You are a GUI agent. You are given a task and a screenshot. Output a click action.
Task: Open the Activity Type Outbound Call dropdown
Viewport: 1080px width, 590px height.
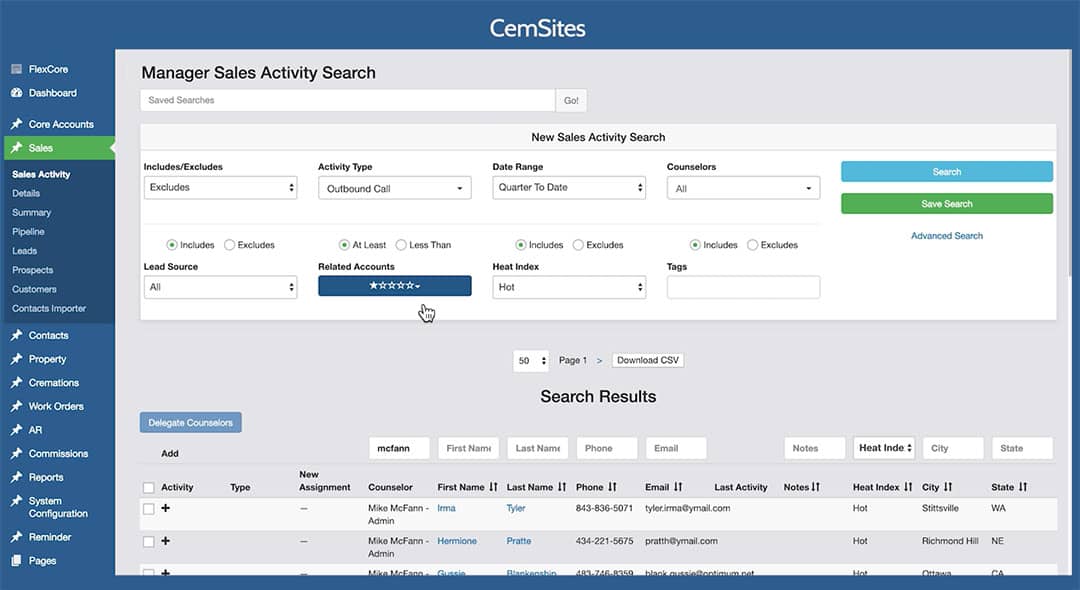click(395, 188)
